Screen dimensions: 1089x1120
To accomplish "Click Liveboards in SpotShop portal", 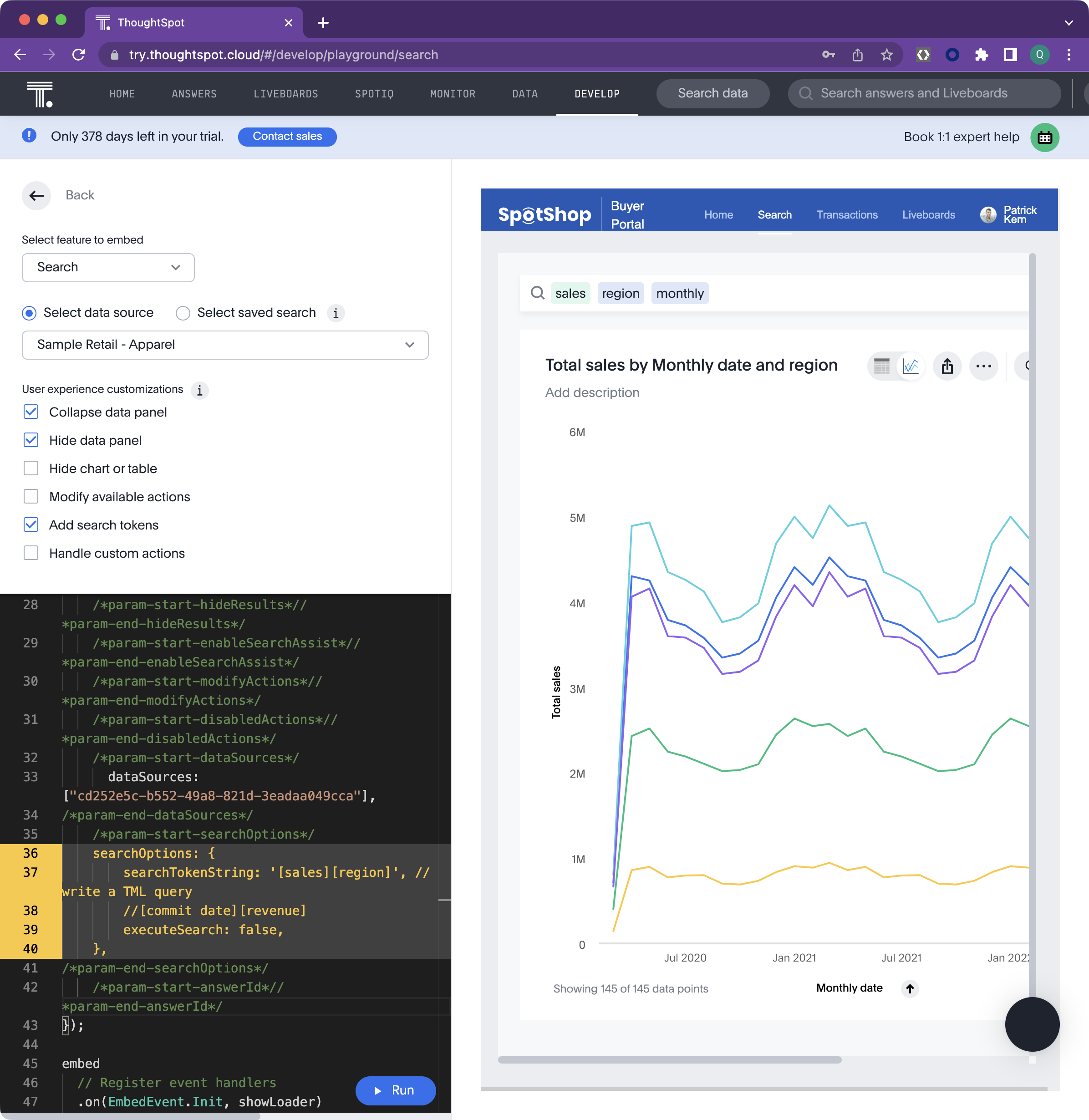I will [x=928, y=214].
